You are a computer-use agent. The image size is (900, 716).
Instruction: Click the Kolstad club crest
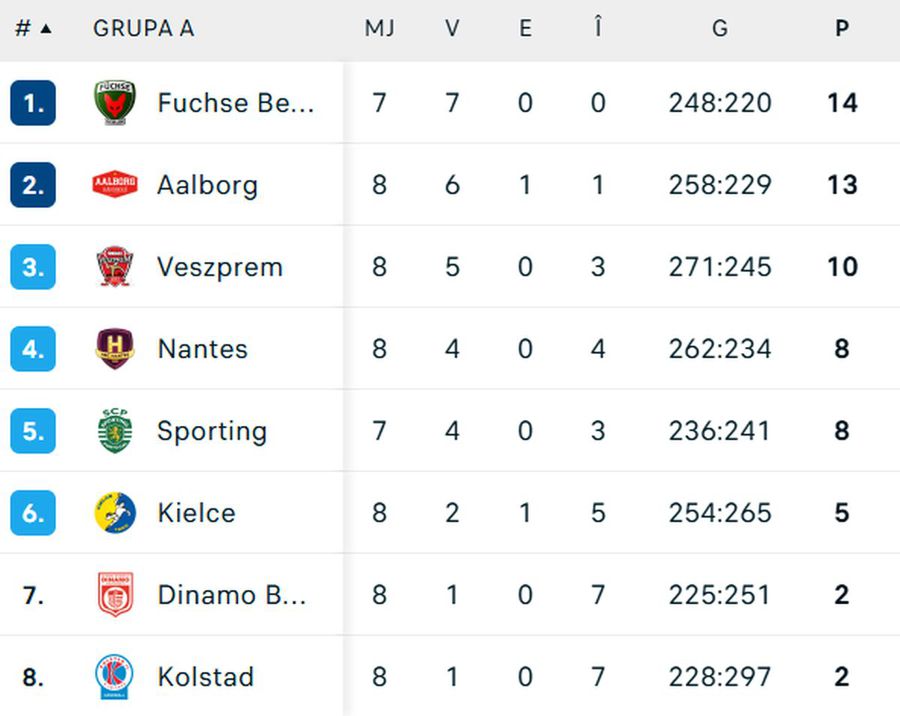tap(113, 676)
